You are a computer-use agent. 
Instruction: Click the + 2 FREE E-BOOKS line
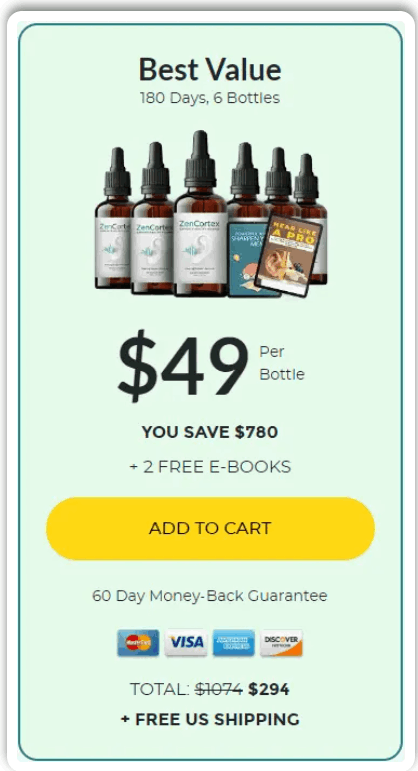pyautogui.click(x=210, y=467)
